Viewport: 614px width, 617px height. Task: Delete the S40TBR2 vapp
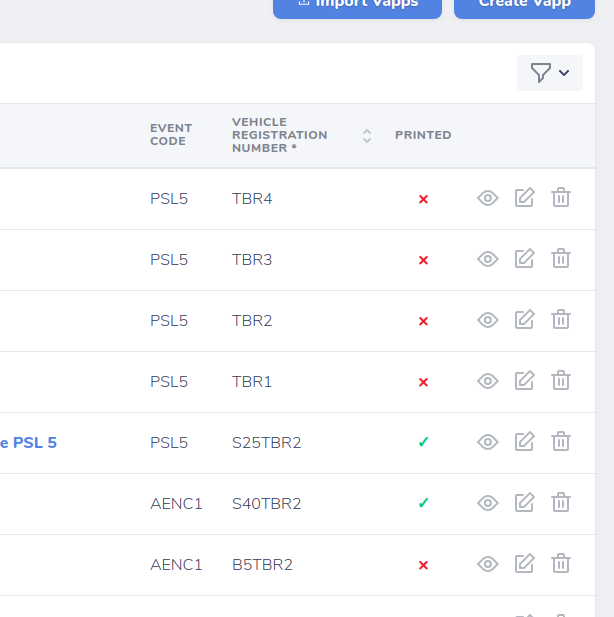click(560, 502)
